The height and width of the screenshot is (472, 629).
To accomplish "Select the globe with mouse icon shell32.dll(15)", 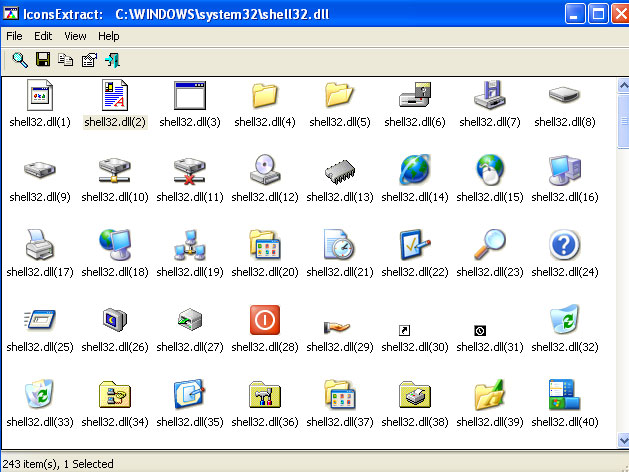I will [490, 170].
